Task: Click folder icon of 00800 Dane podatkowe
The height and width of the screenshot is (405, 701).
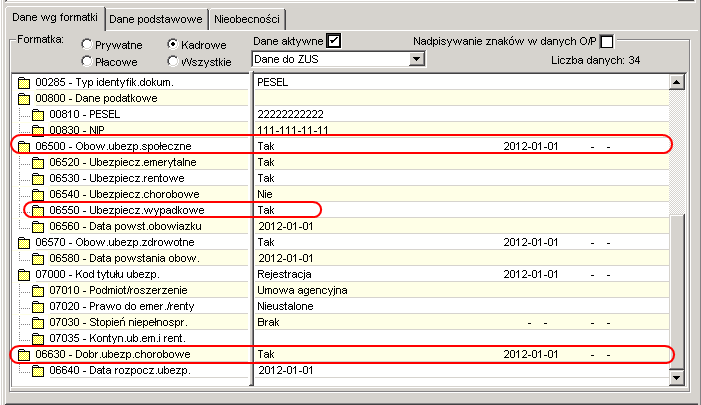Action: [24, 98]
